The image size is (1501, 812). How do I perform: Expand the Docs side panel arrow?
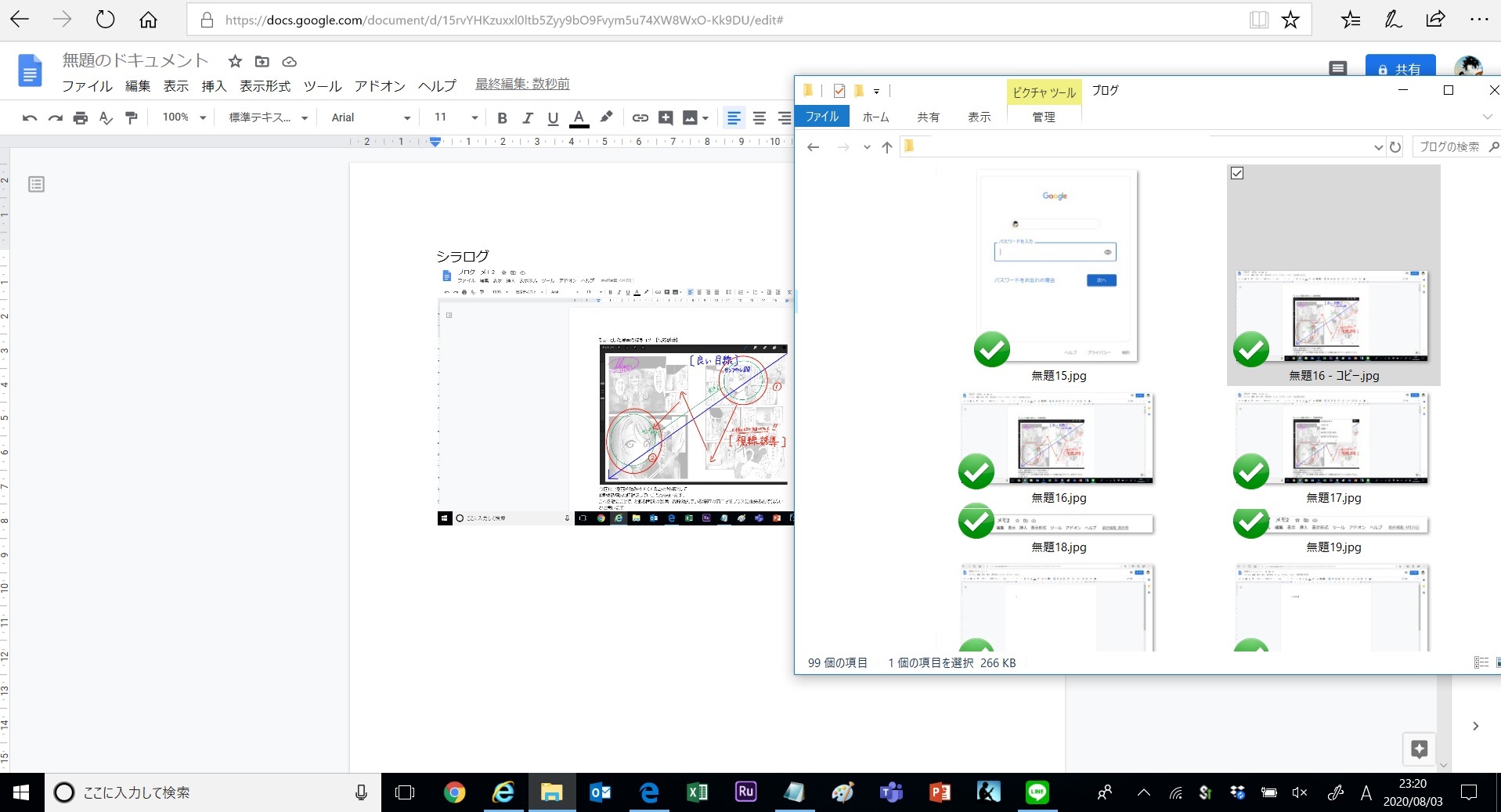(1475, 726)
